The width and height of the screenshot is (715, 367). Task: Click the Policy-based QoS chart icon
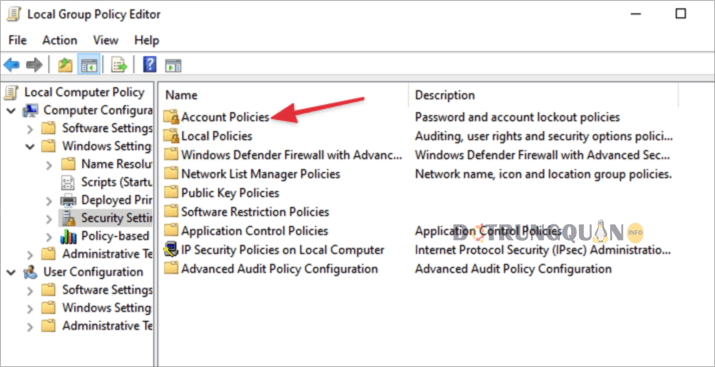coord(68,236)
